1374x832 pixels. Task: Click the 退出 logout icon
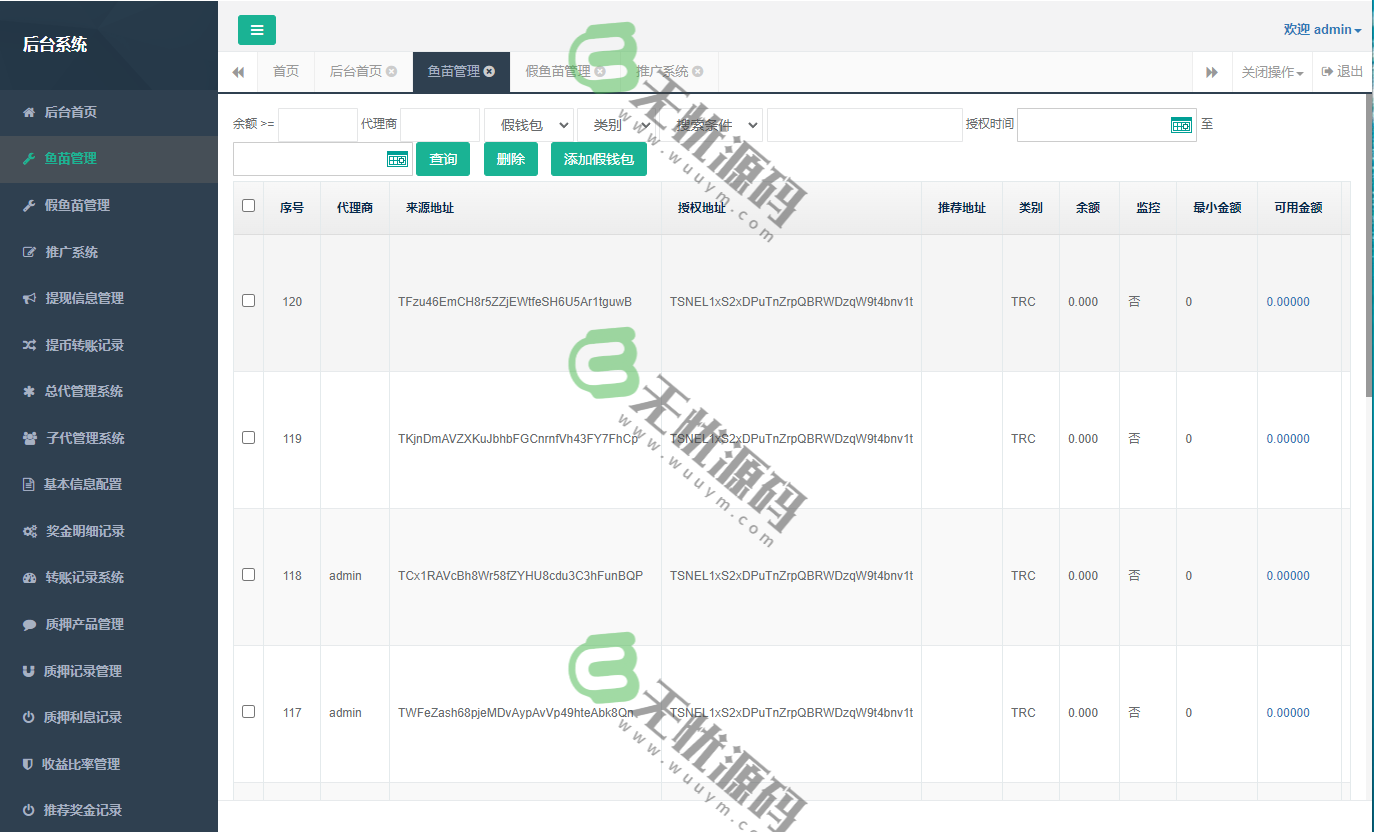click(1328, 71)
